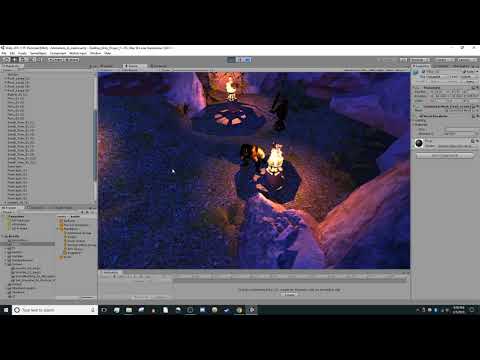The width and height of the screenshot is (480, 360).
Task: Select the Scale tool in Unity toolbar
Action: click(x=31, y=60)
